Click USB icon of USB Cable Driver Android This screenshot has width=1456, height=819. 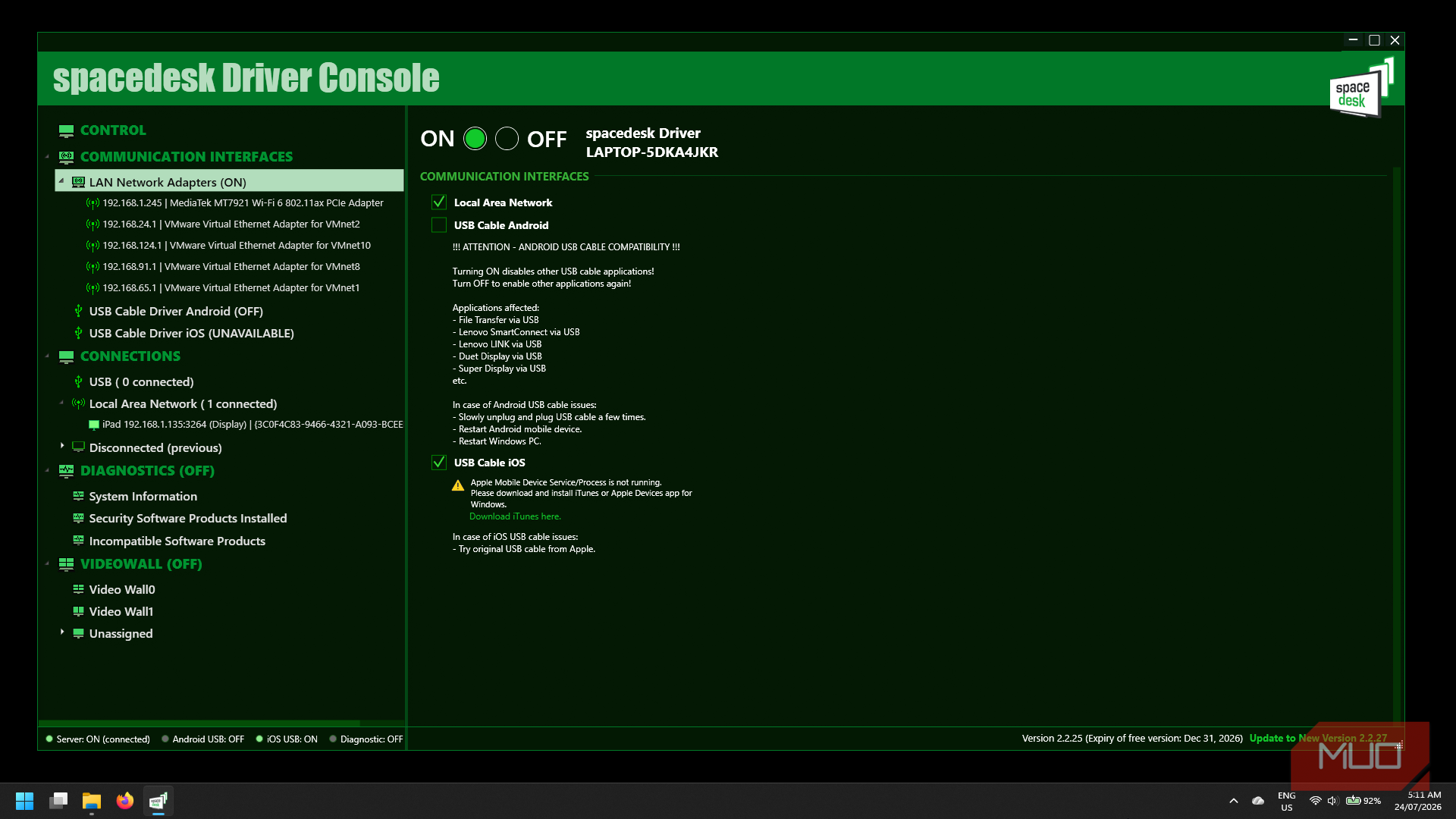pyautogui.click(x=78, y=311)
